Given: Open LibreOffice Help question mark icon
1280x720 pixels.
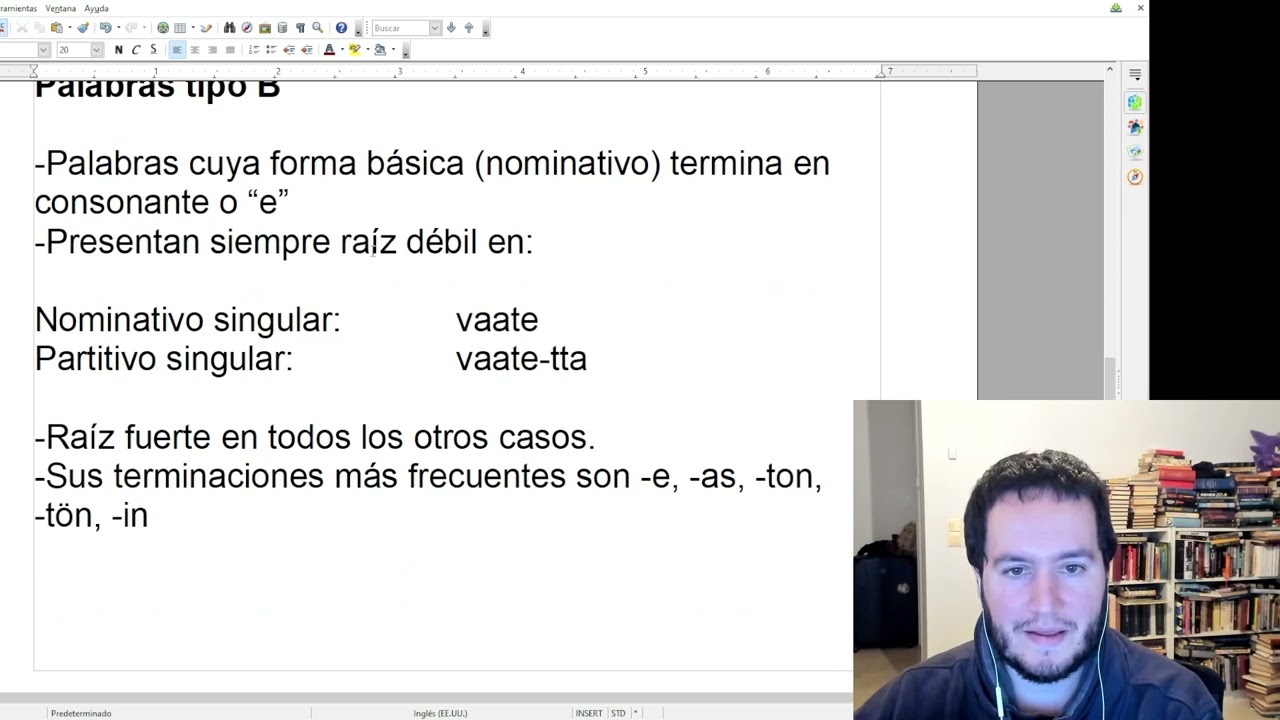Looking at the screenshot, I should pos(341,28).
